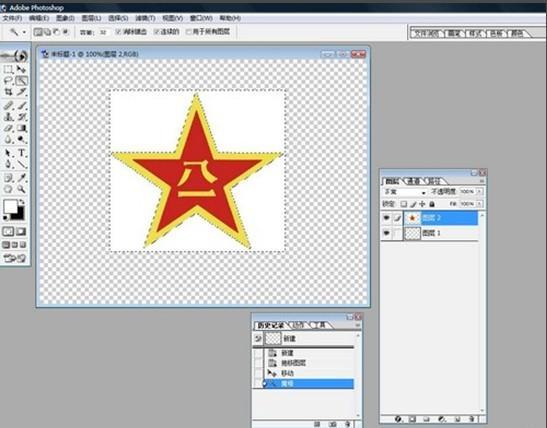Reset default foreground and background colors
This screenshot has height=428, width=547.
(x=5, y=218)
